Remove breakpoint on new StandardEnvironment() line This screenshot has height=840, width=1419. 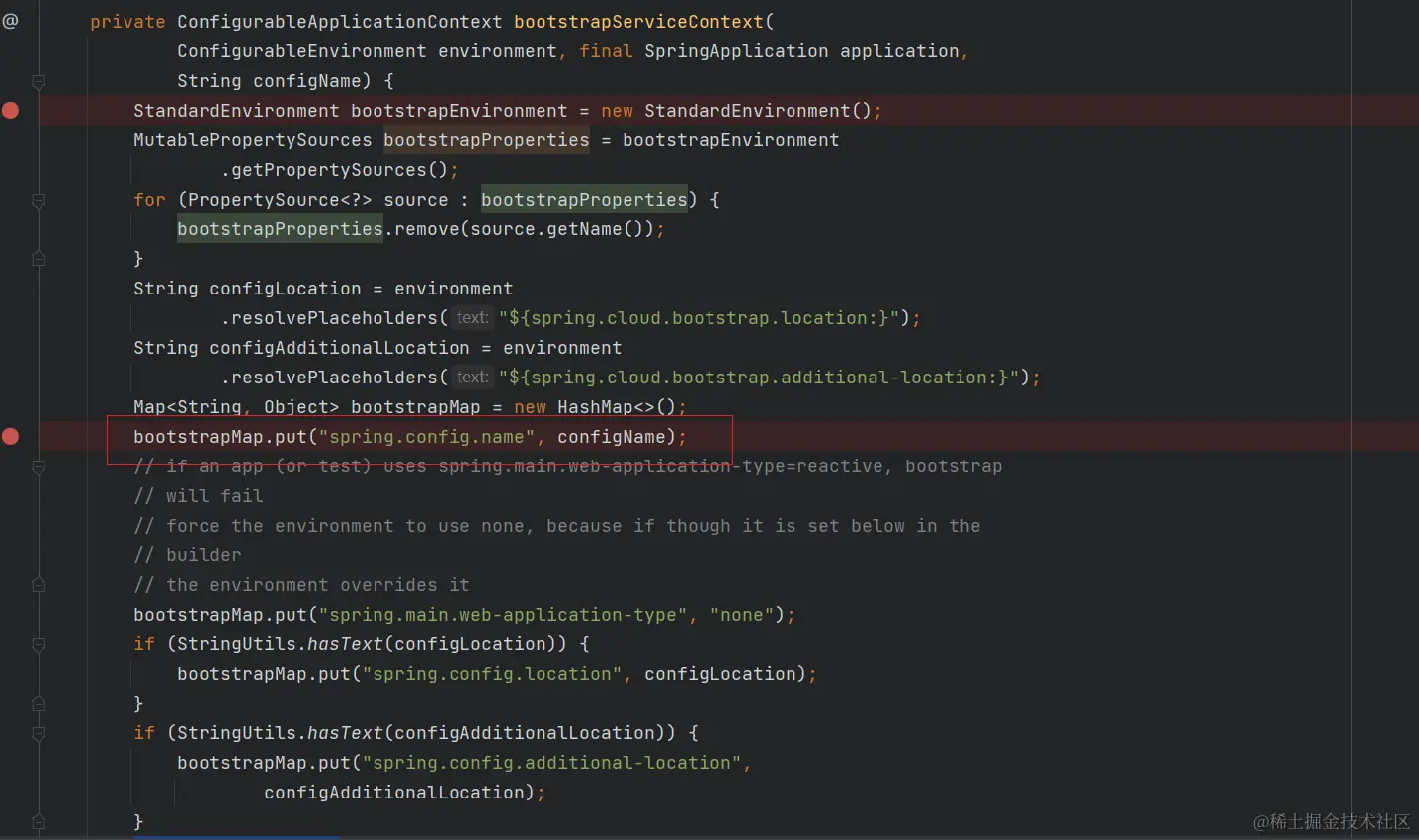coord(10,110)
